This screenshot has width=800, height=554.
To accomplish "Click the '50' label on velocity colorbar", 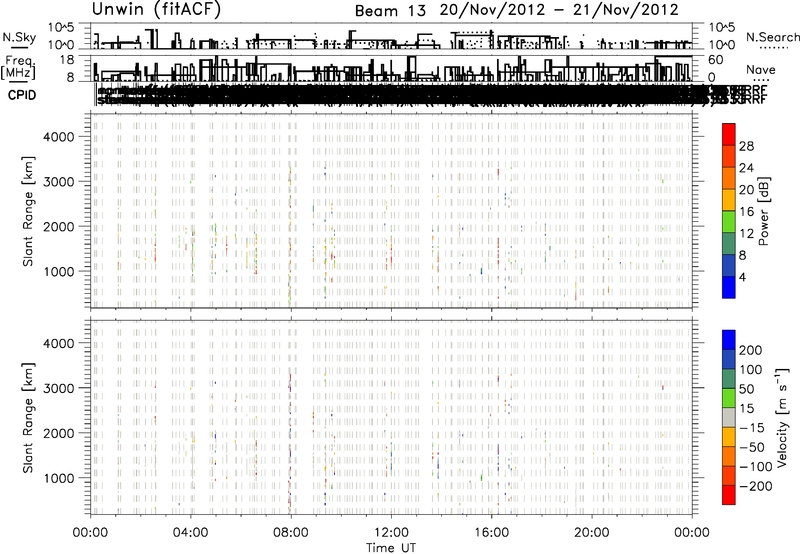I will coord(746,389).
